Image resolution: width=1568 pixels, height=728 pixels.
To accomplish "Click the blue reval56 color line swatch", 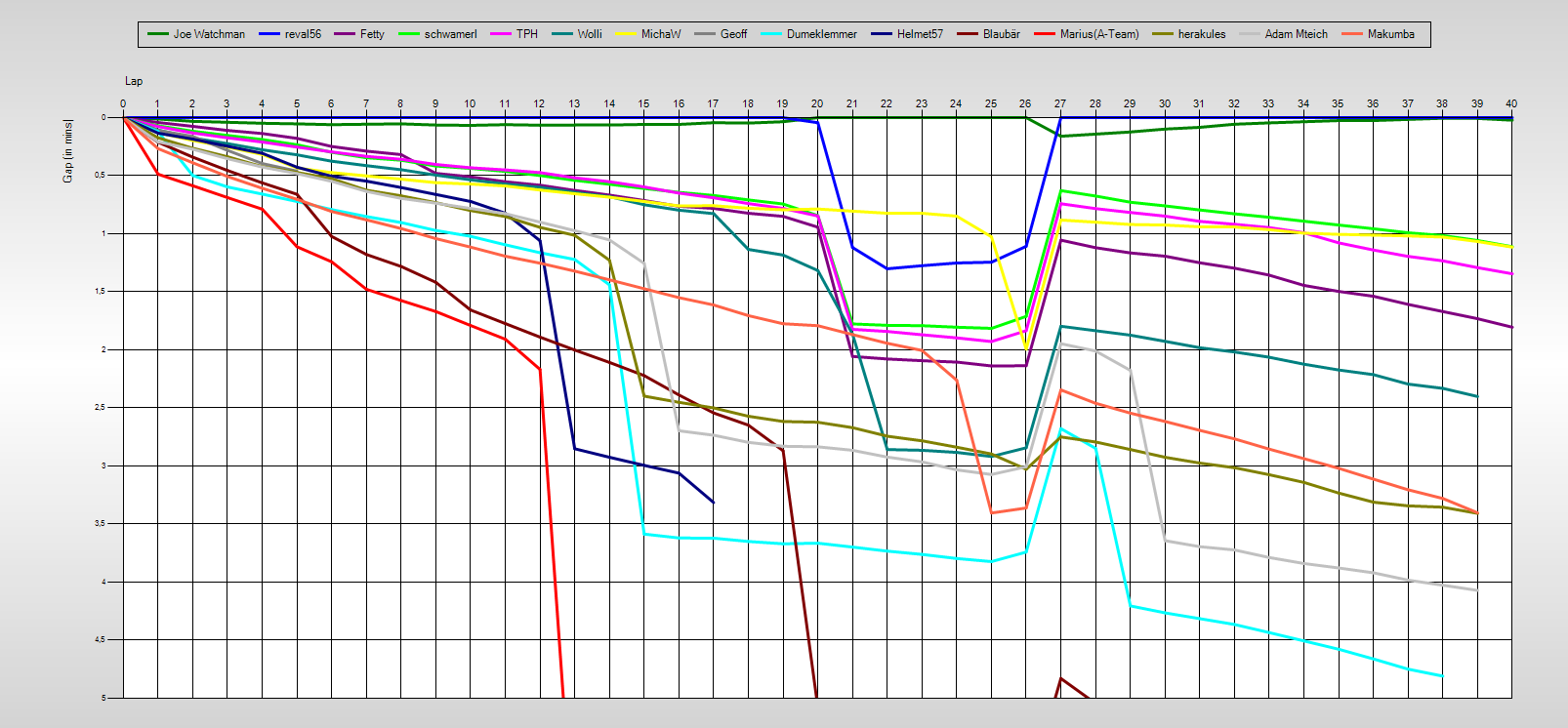I will coord(269,34).
